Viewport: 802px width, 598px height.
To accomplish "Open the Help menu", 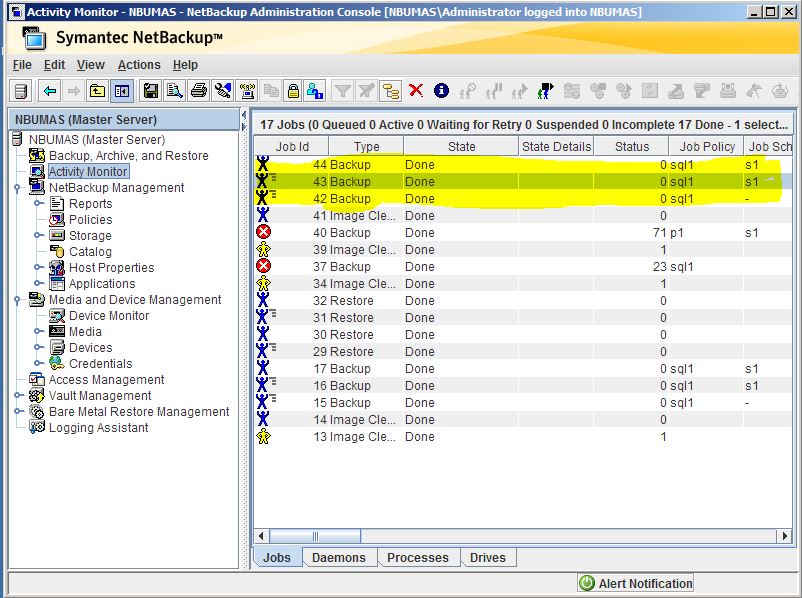I will pos(185,65).
